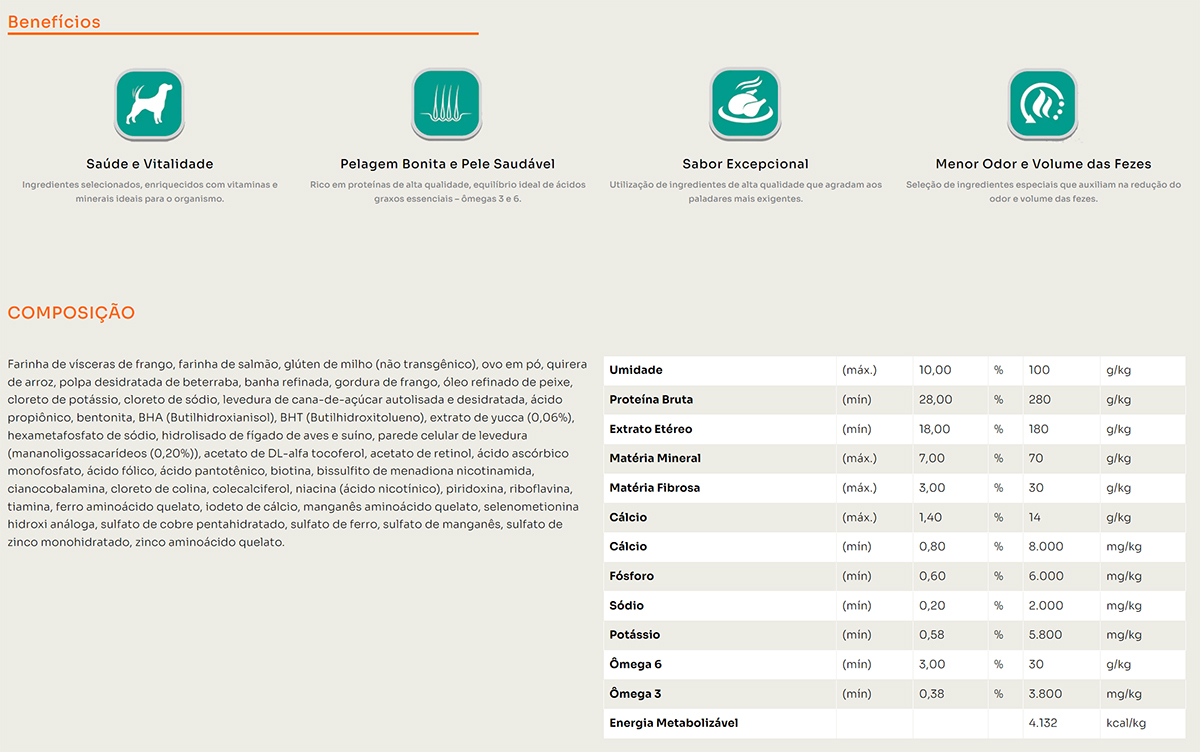Click the Saúde e Vitalidade title
1200x752 pixels.
point(149,164)
